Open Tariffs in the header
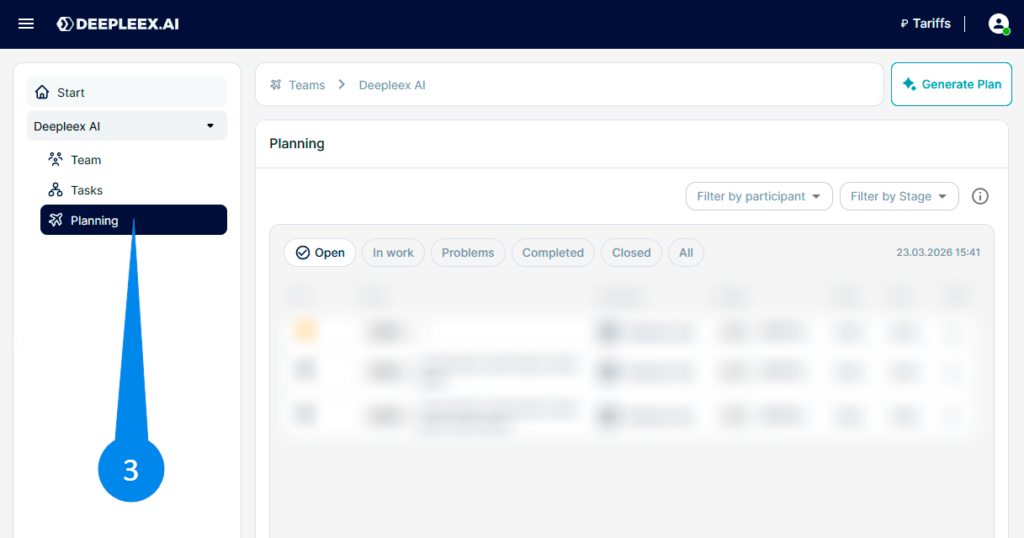This screenshot has height=538, width=1024. coord(925,24)
